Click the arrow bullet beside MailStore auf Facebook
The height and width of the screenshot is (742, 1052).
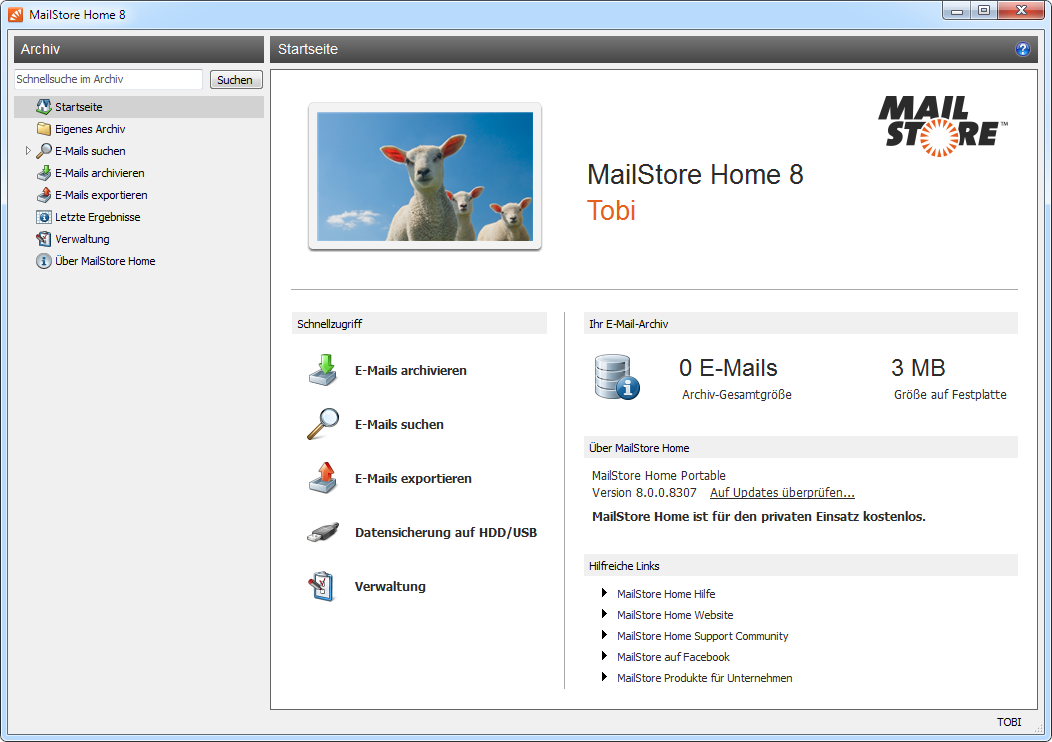coord(604,656)
